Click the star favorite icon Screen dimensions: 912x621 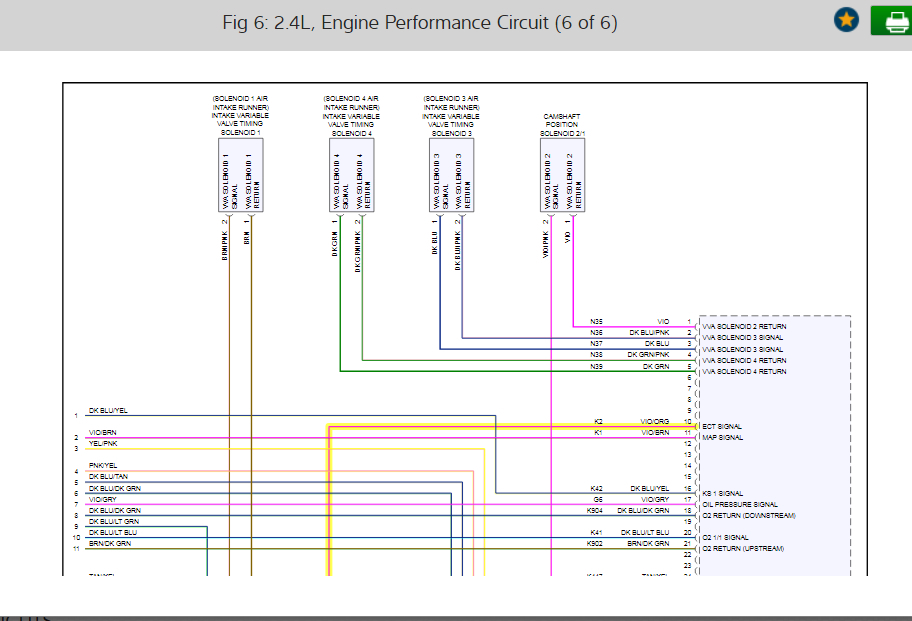pos(846,20)
